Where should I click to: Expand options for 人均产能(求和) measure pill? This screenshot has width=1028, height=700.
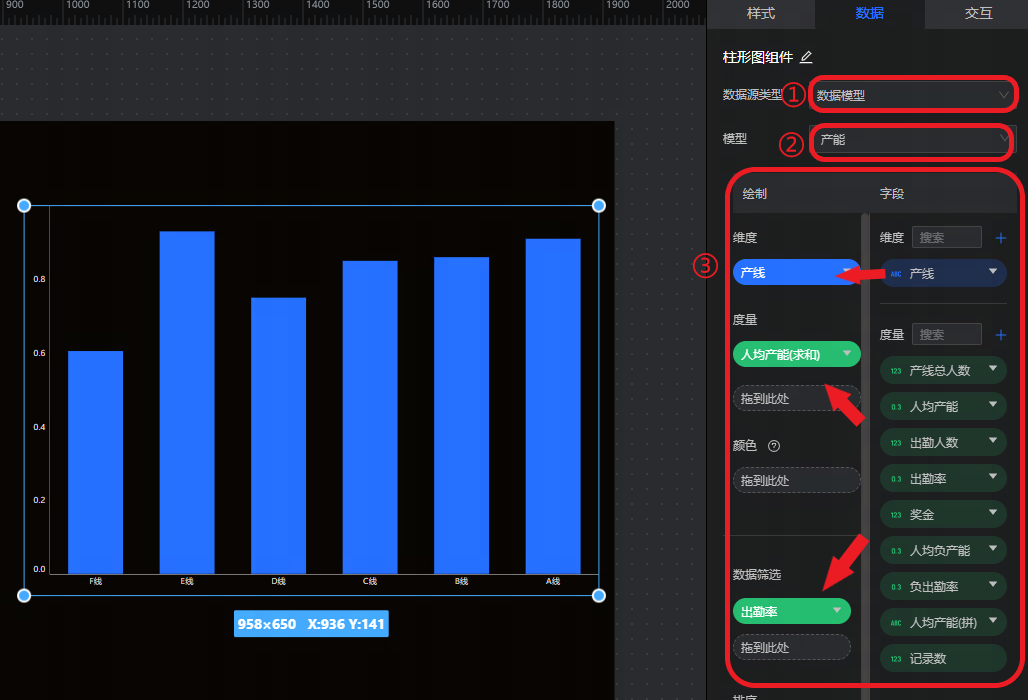pyautogui.click(x=847, y=353)
